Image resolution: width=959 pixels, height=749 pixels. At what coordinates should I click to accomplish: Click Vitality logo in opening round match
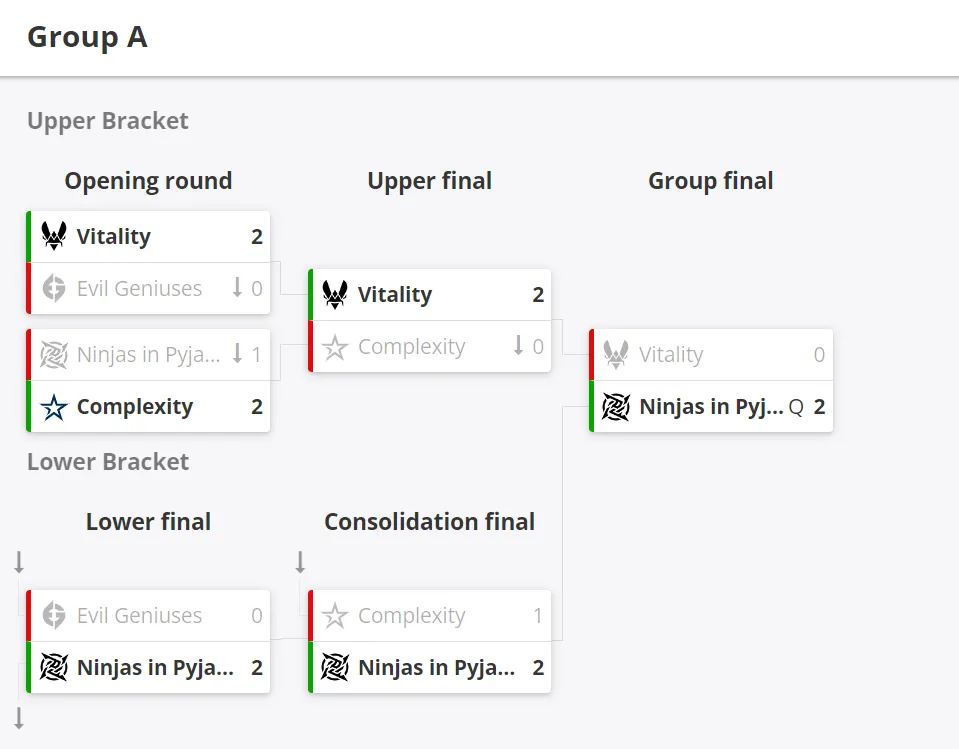tap(54, 236)
